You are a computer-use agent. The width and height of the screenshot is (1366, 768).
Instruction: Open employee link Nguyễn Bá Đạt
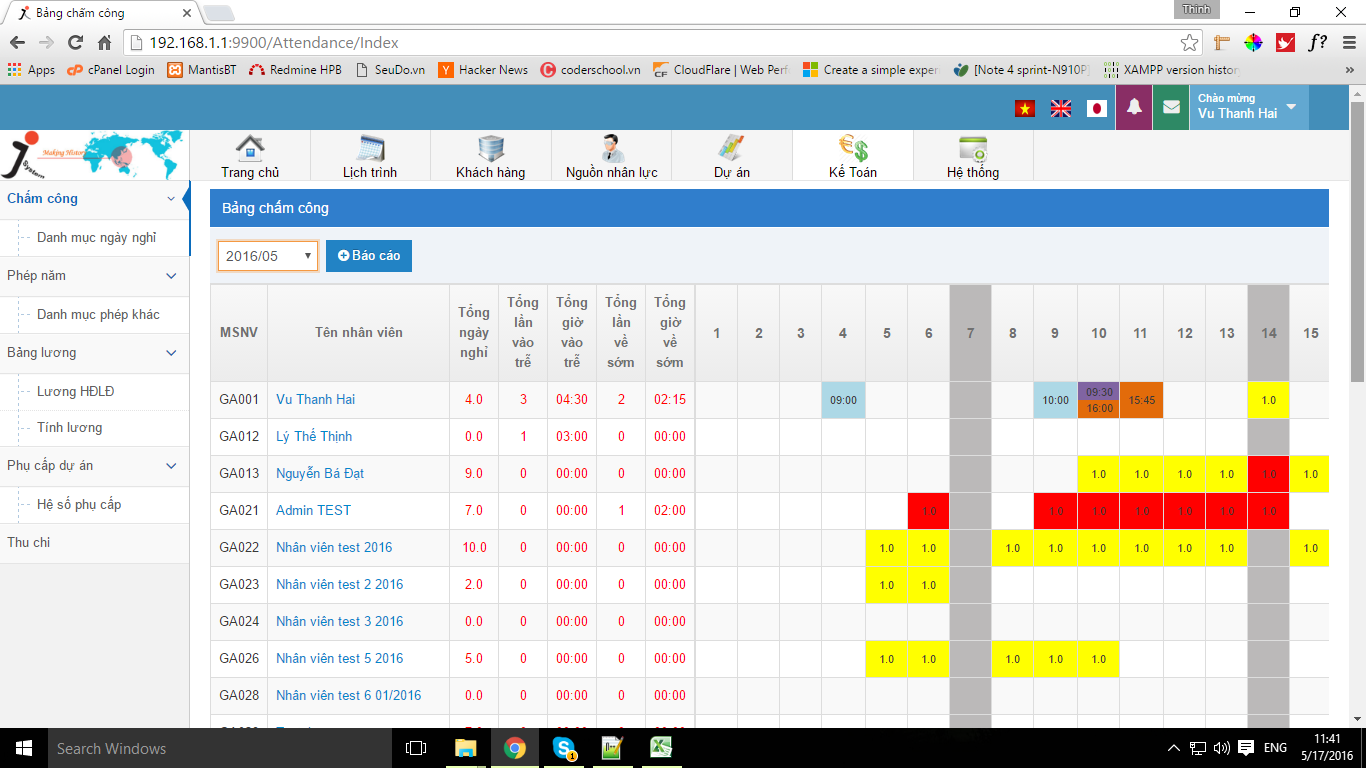[320, 474]
